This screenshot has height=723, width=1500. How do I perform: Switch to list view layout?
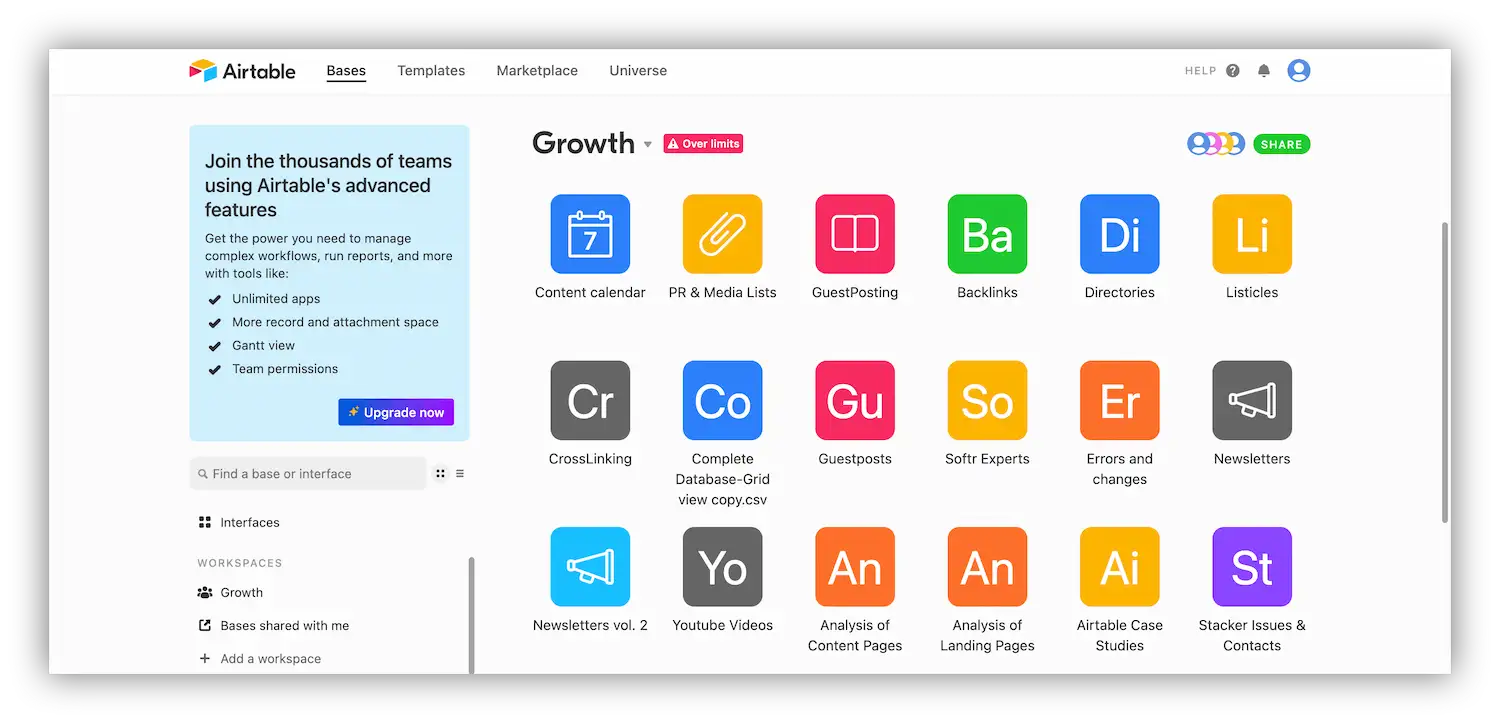click(460, 474)
